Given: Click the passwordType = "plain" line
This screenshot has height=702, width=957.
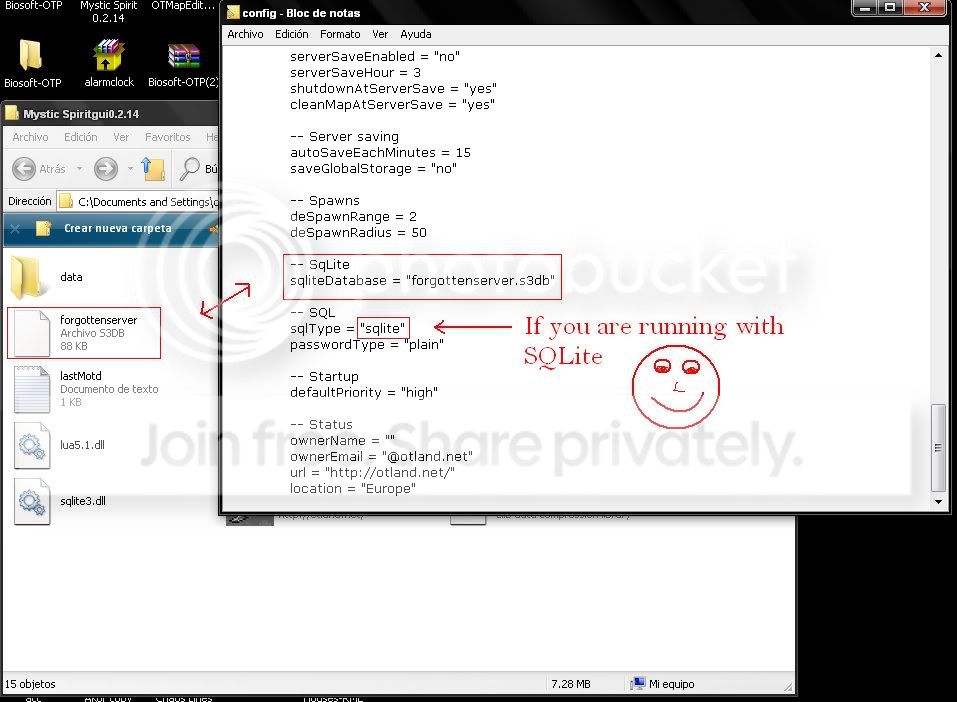Looking at the screenshot, I should [367, 345].
